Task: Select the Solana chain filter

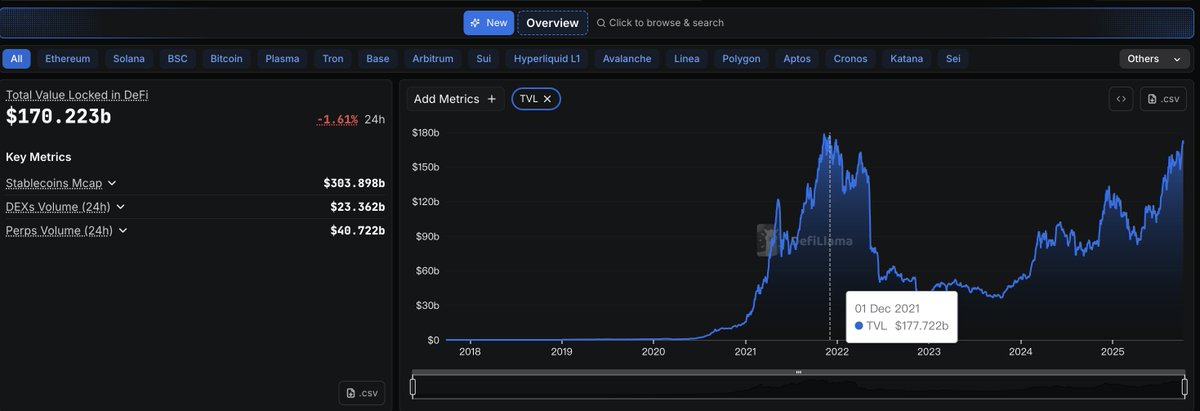Action: click(129, 59)
